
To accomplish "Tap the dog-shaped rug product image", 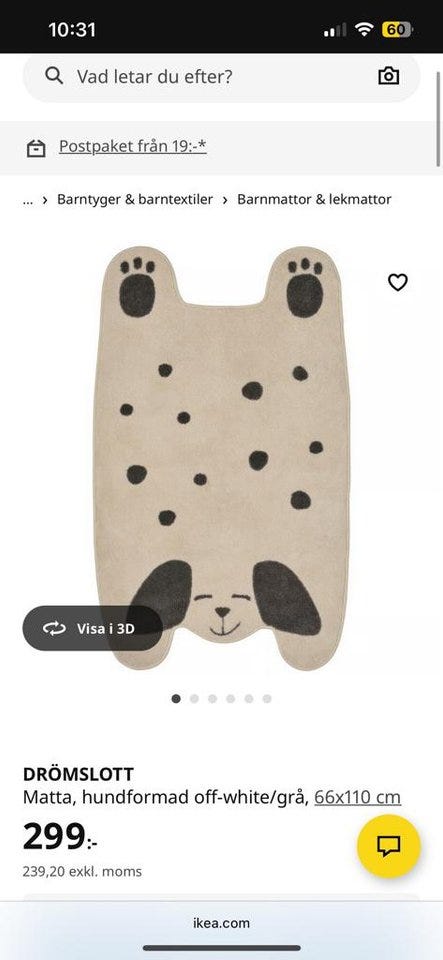I will tap(222, 458).
